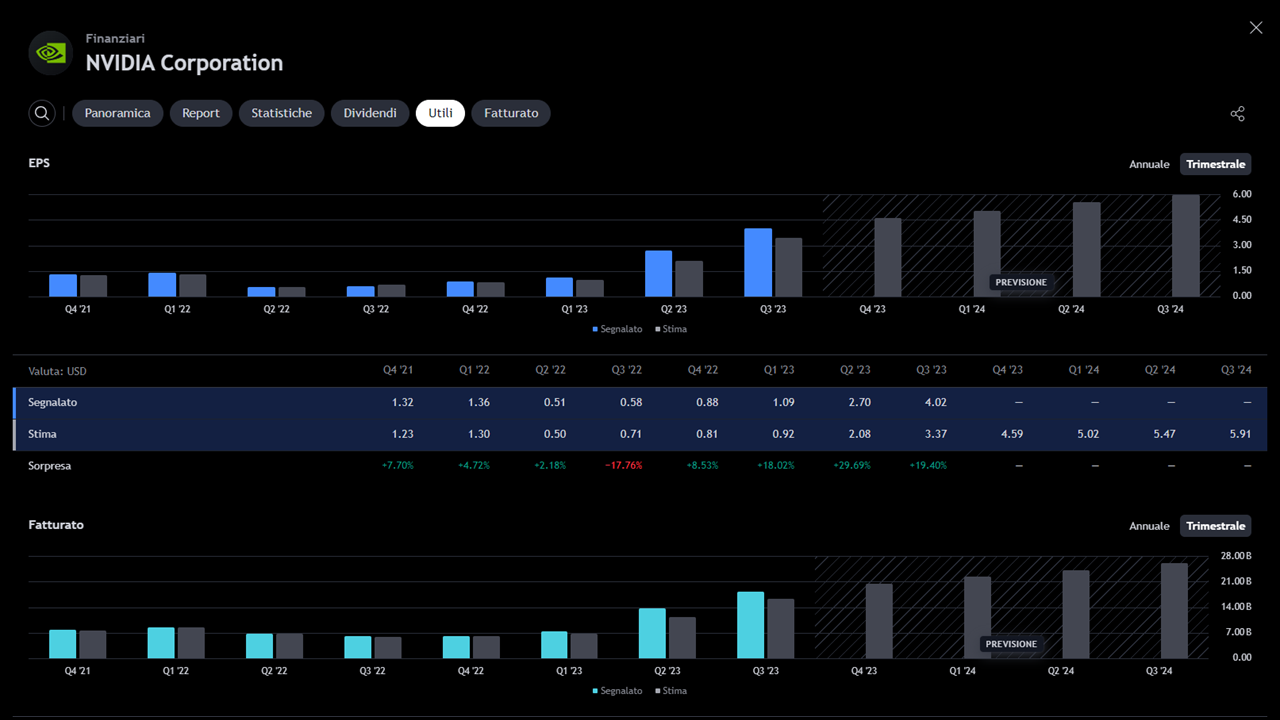Click the NVIDIA logo icon

(50, 53)
